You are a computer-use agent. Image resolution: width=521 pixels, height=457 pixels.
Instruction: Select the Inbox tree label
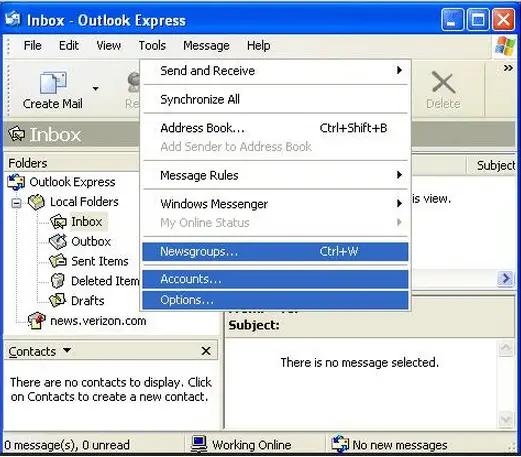(x=87, y=222)
